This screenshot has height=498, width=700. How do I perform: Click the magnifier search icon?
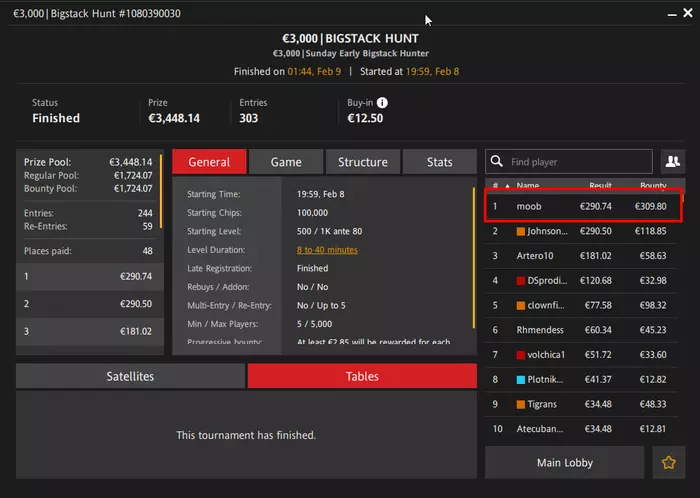click(x=496, y=161)
